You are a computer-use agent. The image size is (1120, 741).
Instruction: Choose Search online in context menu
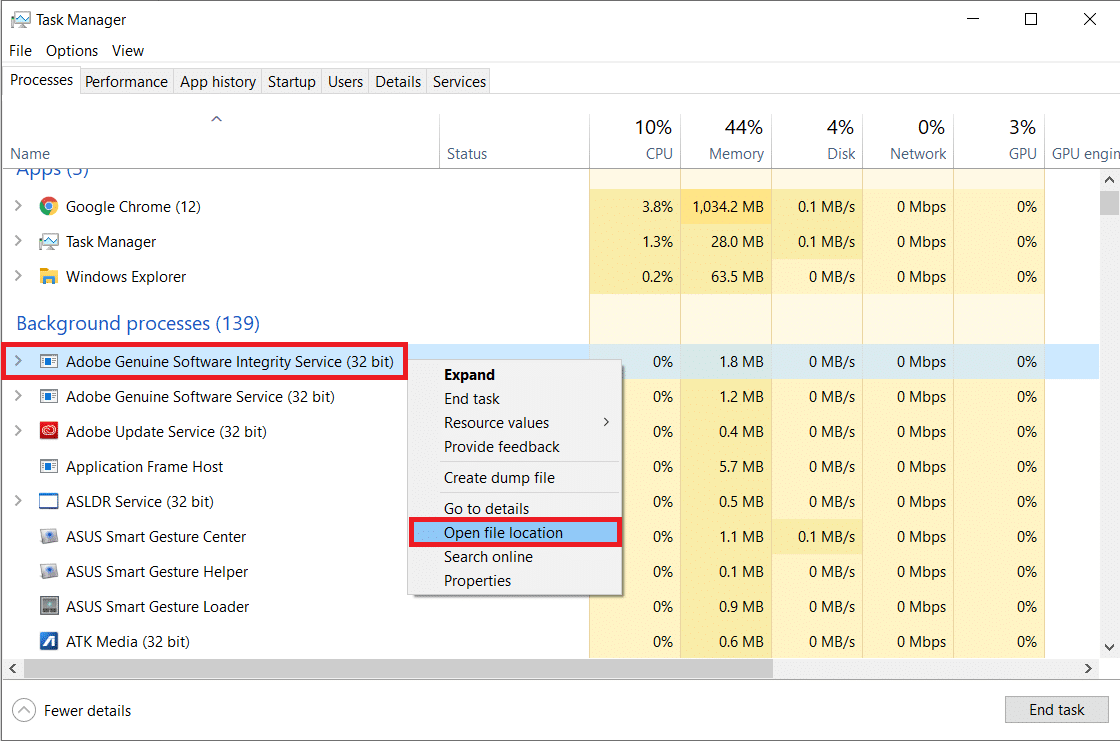tap(488, 557)
